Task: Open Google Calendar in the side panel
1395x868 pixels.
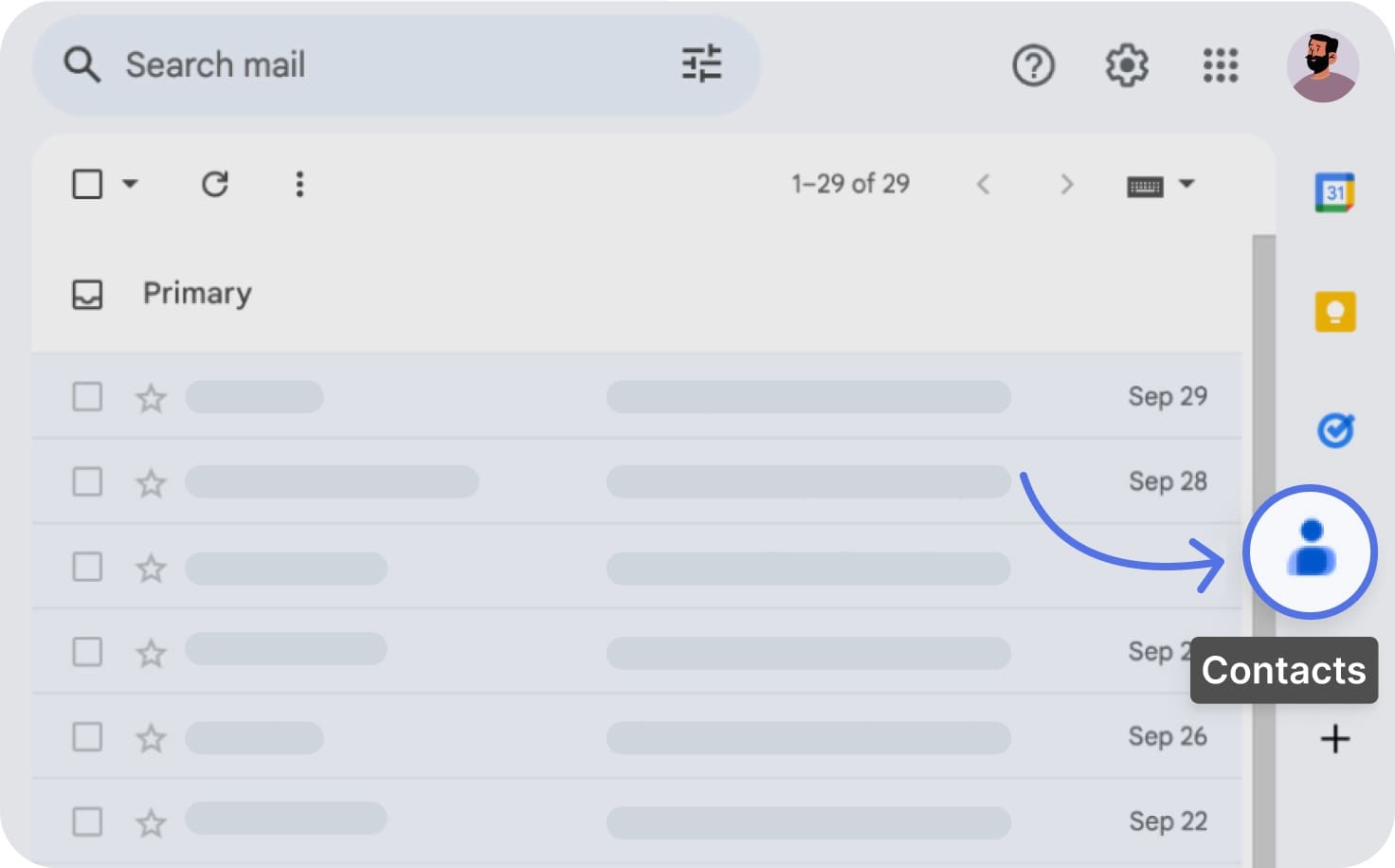Action: 1335,192
